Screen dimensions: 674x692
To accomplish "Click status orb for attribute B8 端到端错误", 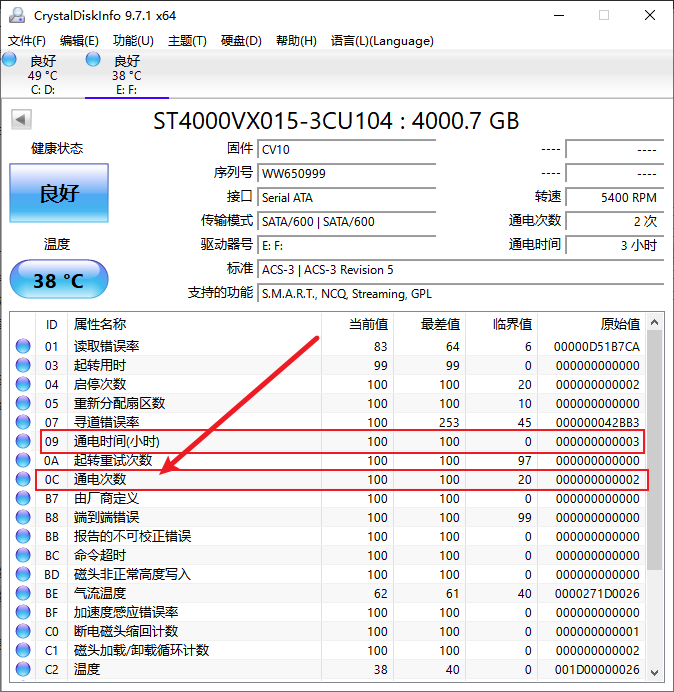I will (x=23, y=517).
